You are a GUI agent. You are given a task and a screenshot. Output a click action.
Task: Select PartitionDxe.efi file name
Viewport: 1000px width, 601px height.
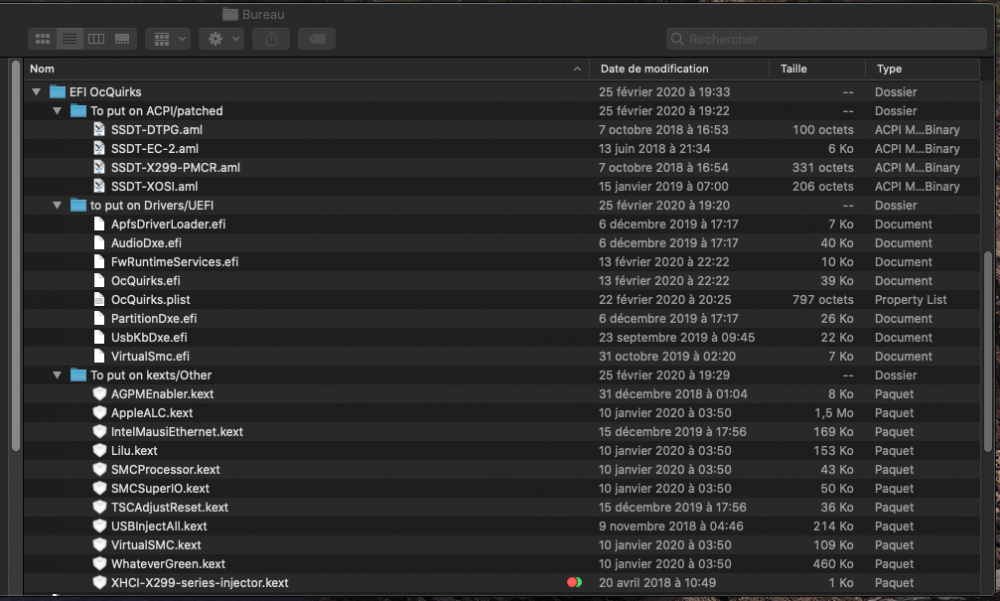[154, 318]
